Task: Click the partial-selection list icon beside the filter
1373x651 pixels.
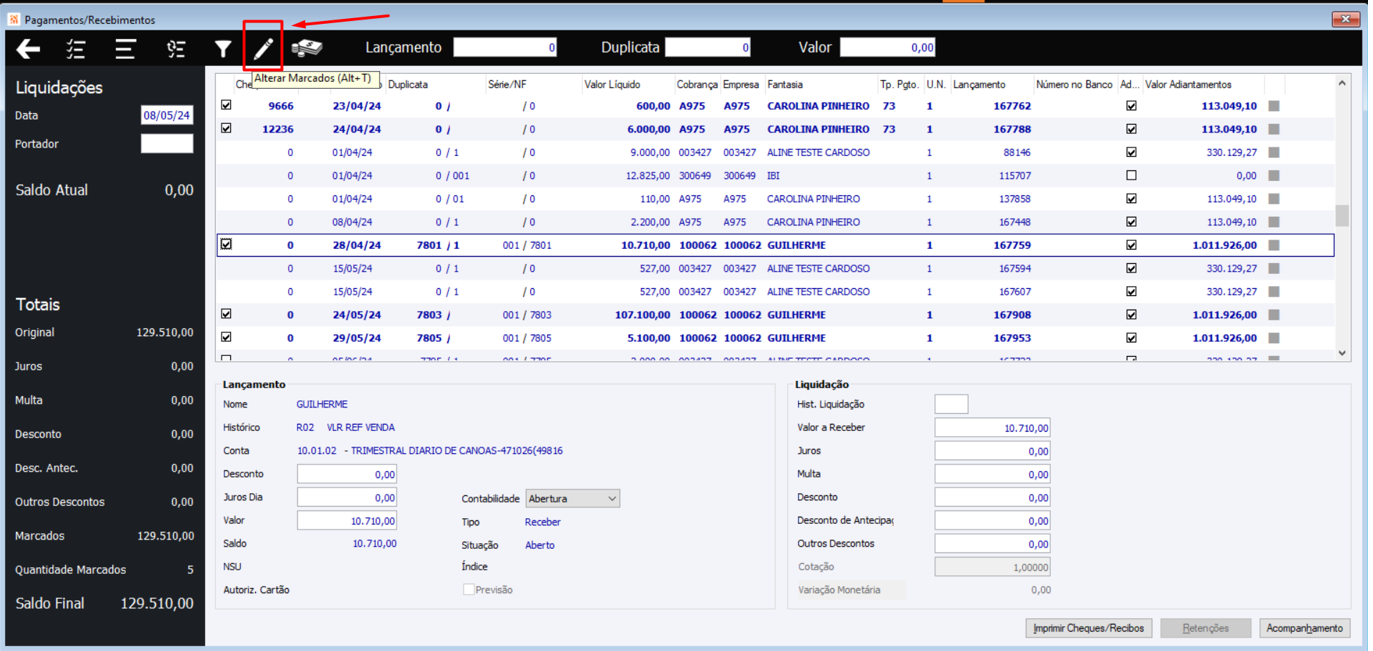Action: pyautogui.click(x=176, y=49)
